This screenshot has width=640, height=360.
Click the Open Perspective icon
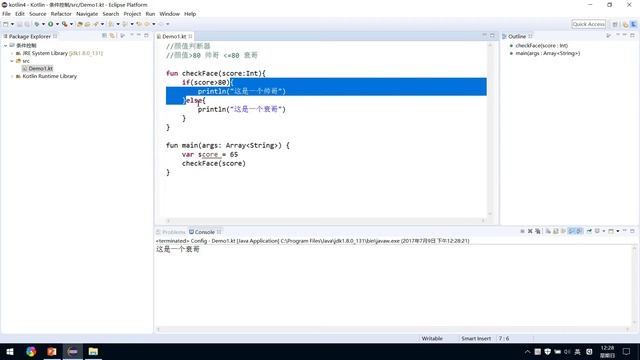(x=615, y=24)
